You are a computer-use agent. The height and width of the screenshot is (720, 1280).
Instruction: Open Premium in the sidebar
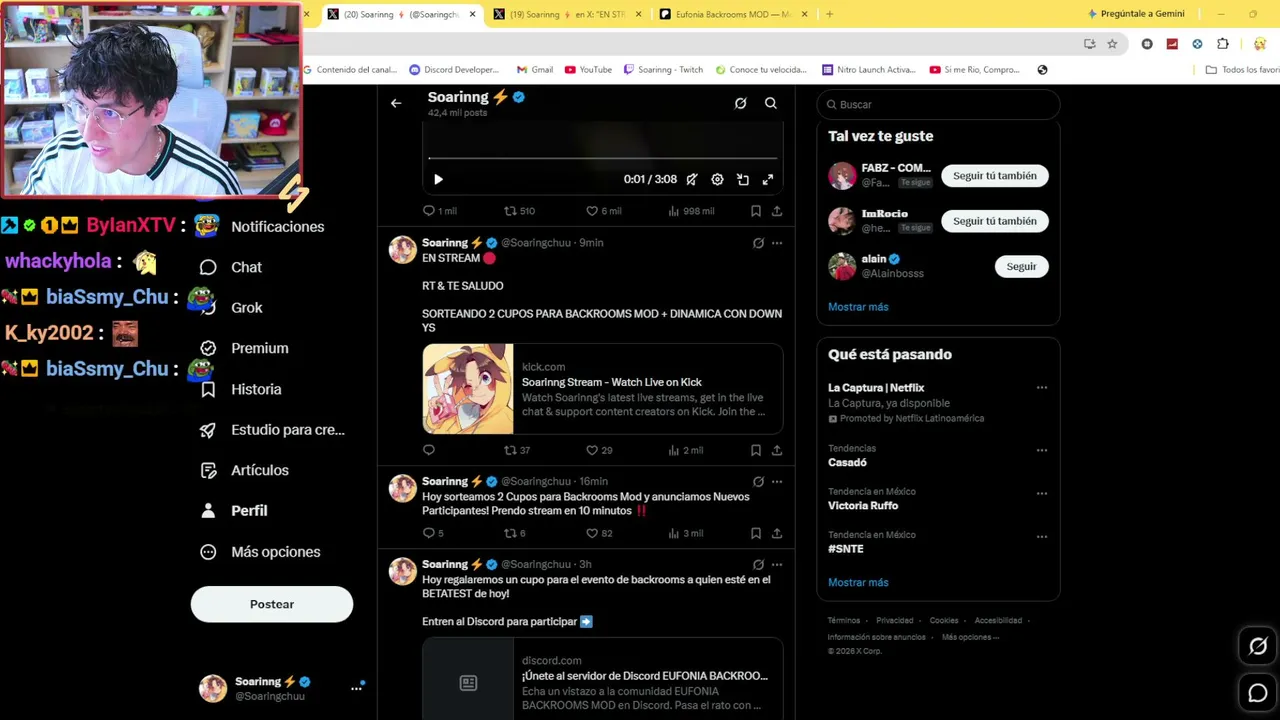pyautogui.click(x=244, y=348)
